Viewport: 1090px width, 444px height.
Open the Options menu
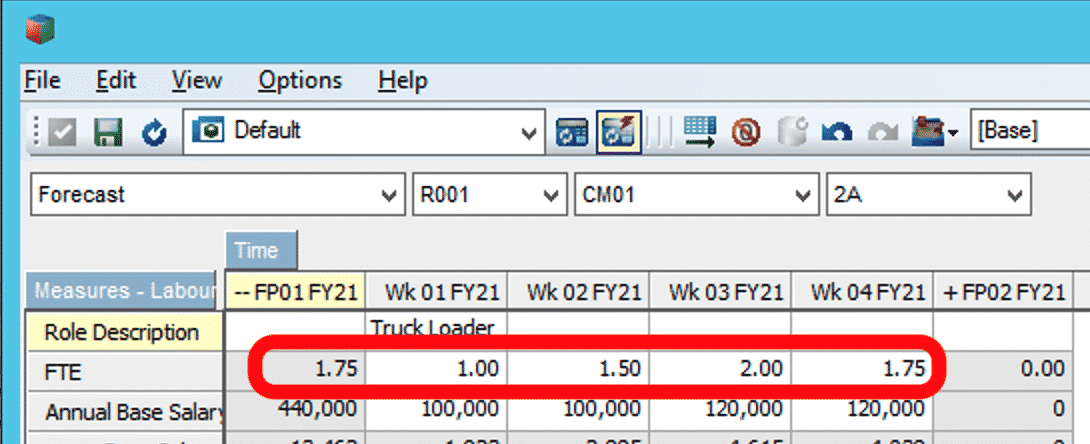click(x=300, y=81)
